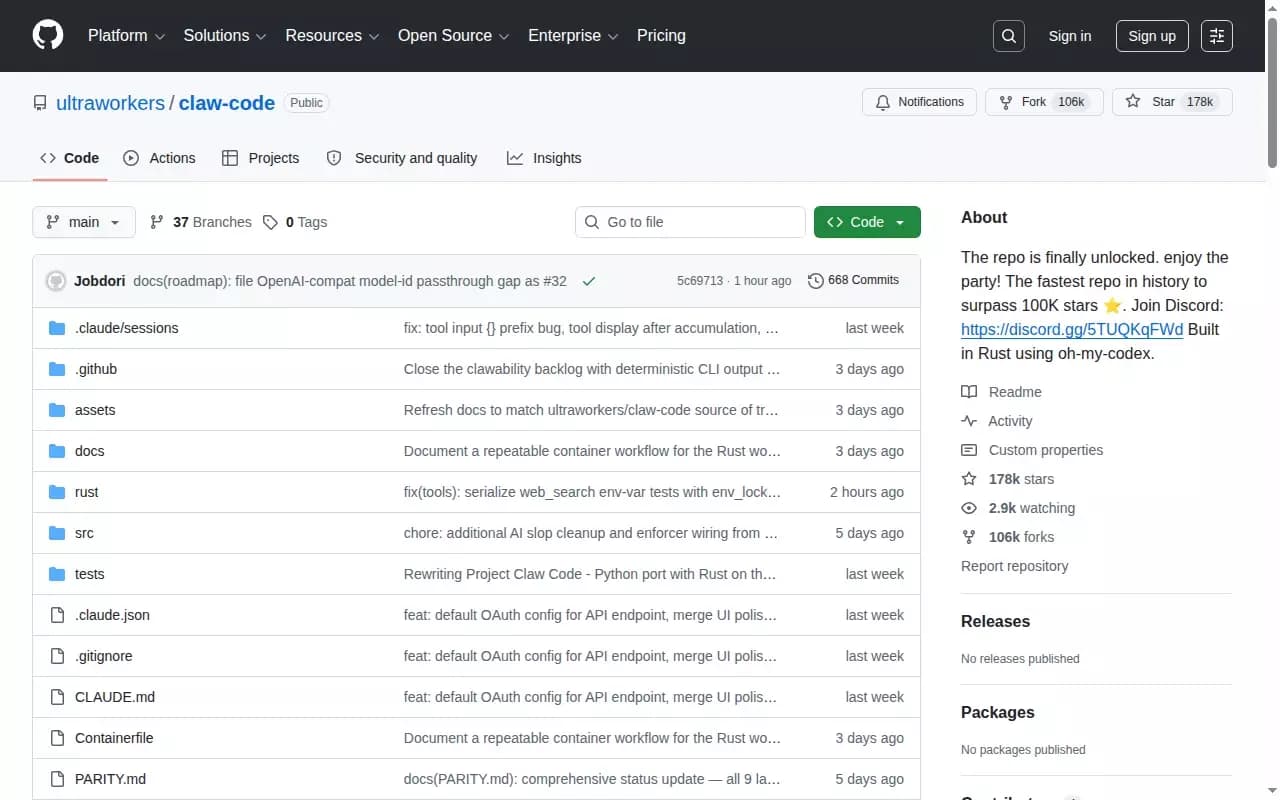The height and width of the screenshot is (800, 1280).
Task: Click the Sign up button
Action: [1152, 36]
